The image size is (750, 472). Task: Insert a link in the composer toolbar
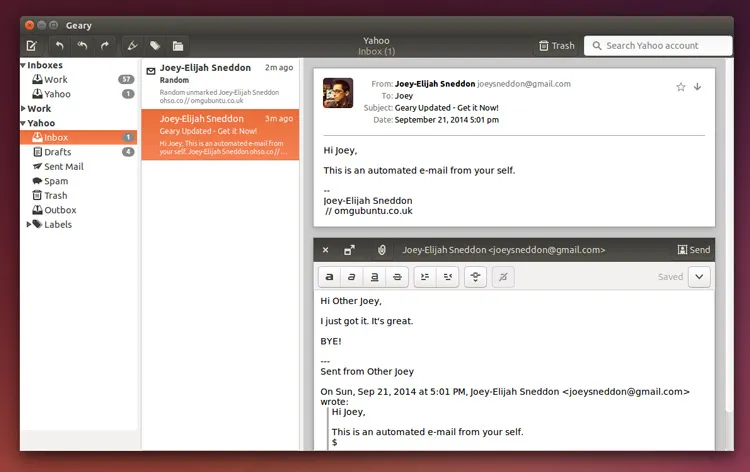coord(476,277)
